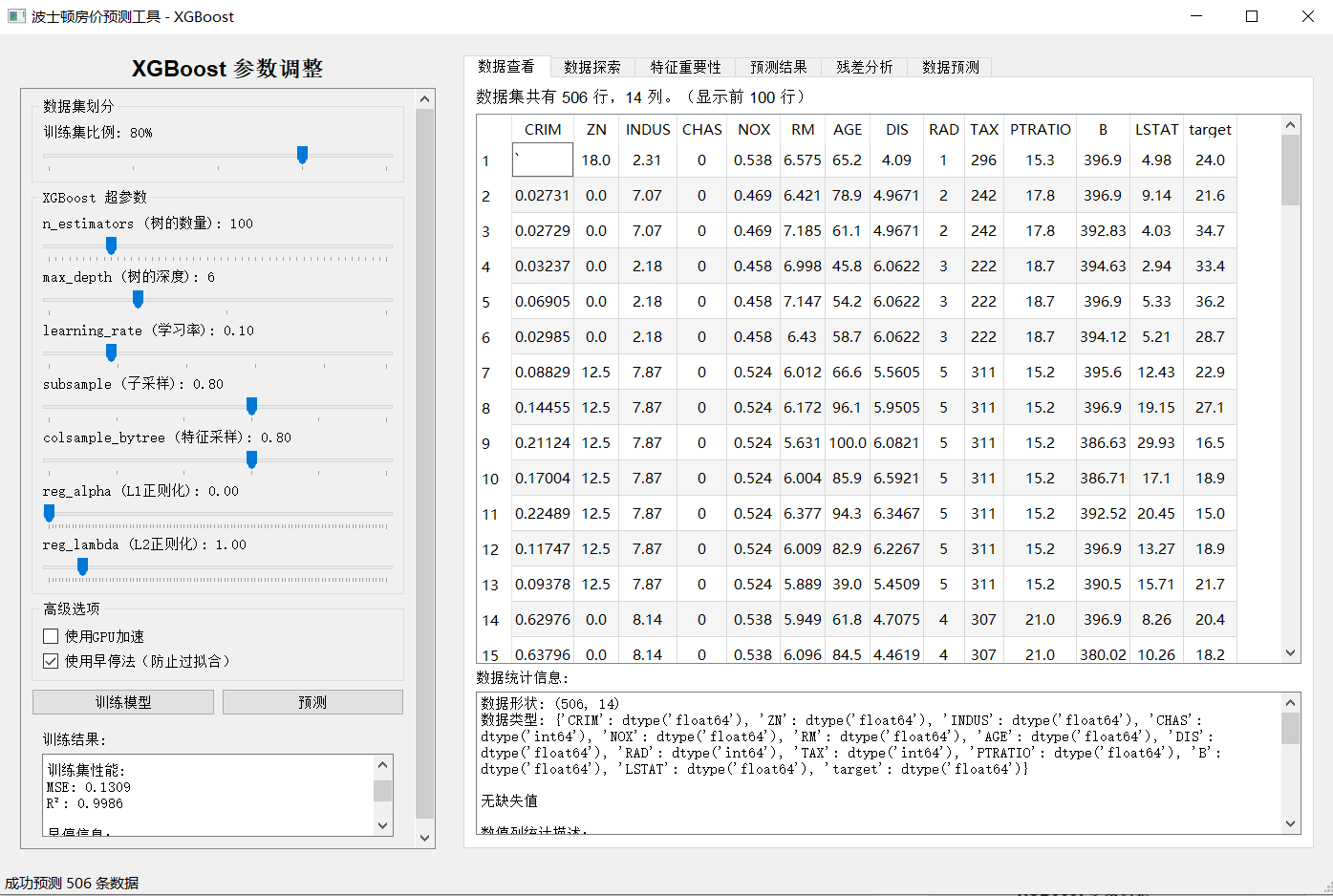Viewport: 1333px width, 896px height.
Task: Click the max_depth slider handle
Action: click(138, 299)
